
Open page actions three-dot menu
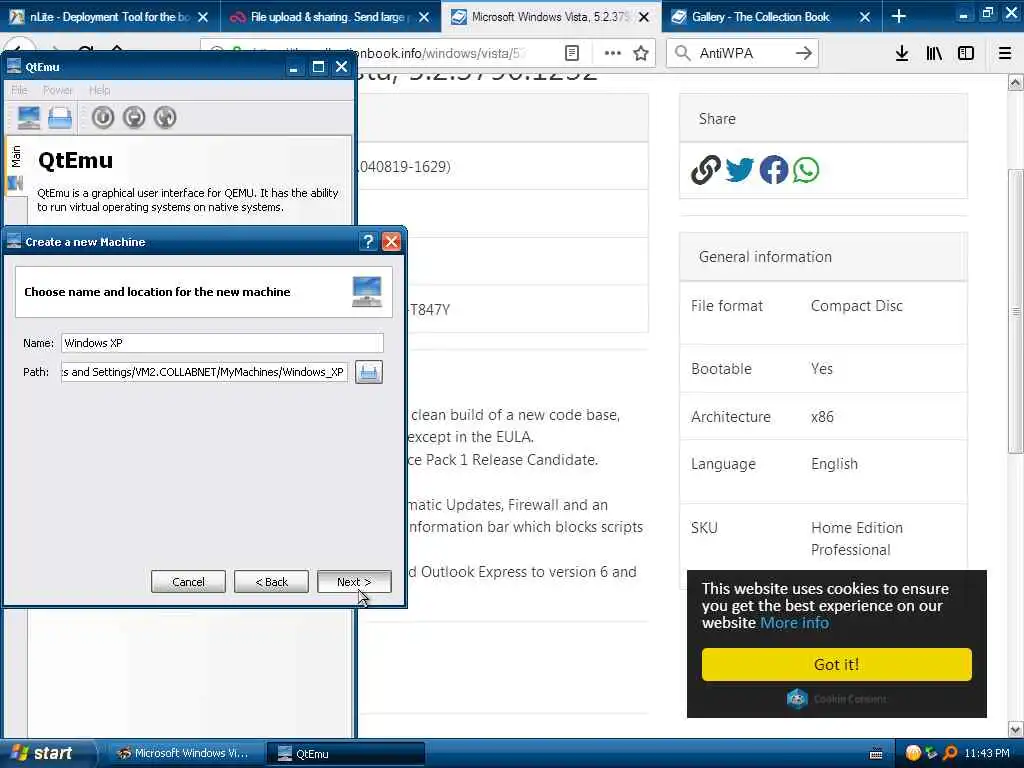pos(613,54)
